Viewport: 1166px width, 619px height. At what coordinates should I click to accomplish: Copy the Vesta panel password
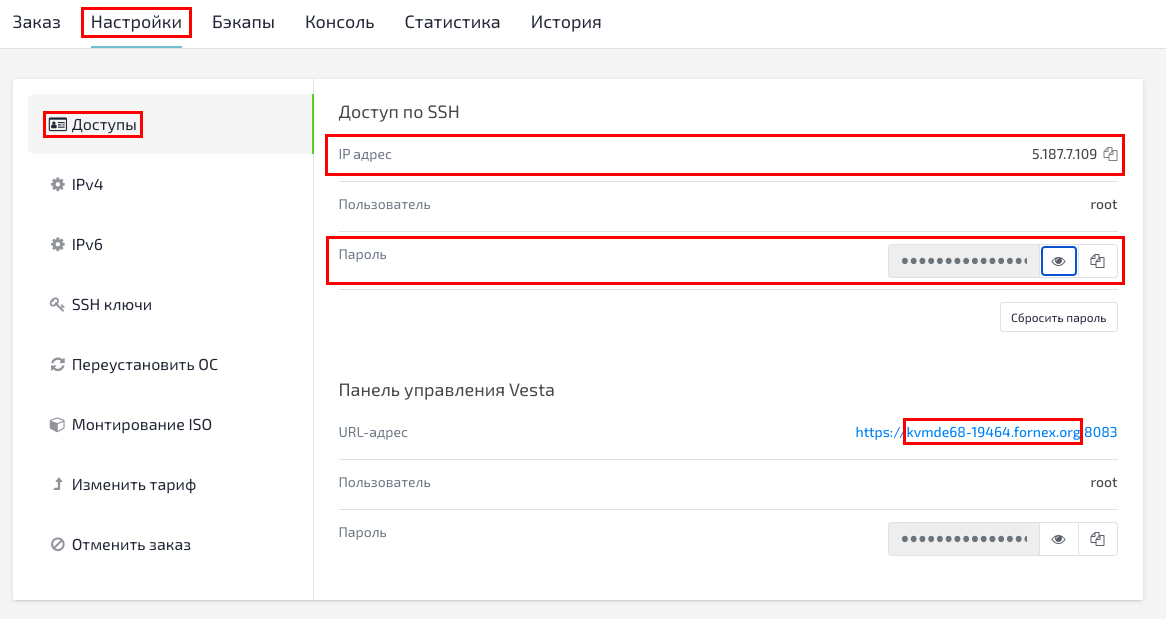click(x=1098, y=539)
